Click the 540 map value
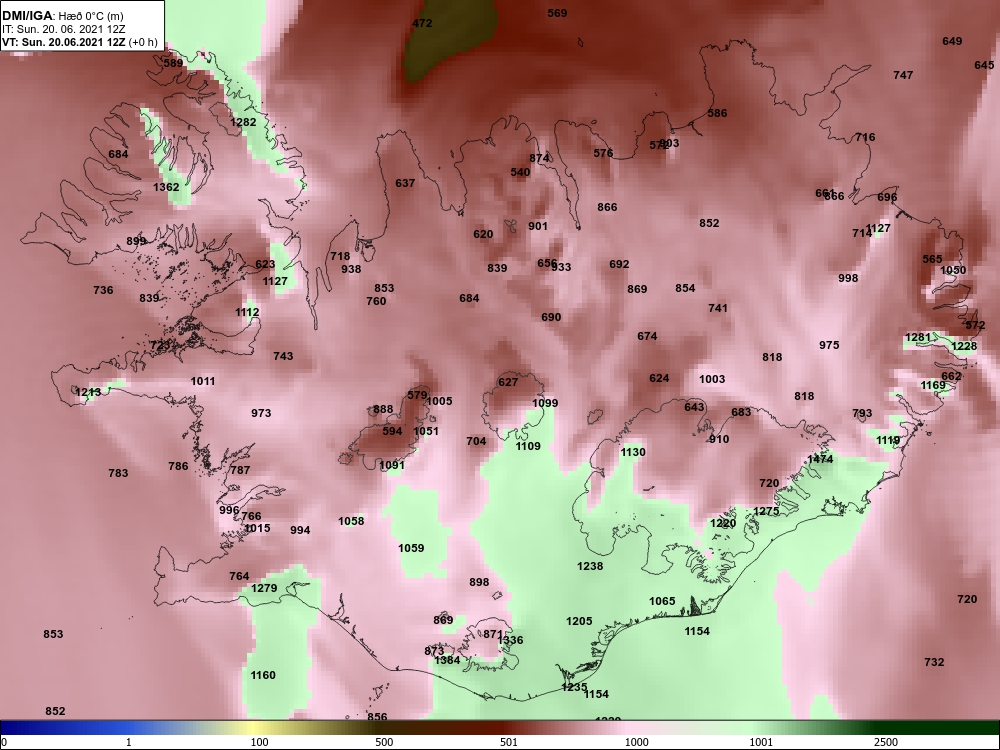Screen dimensions: 1000x750 520,172
